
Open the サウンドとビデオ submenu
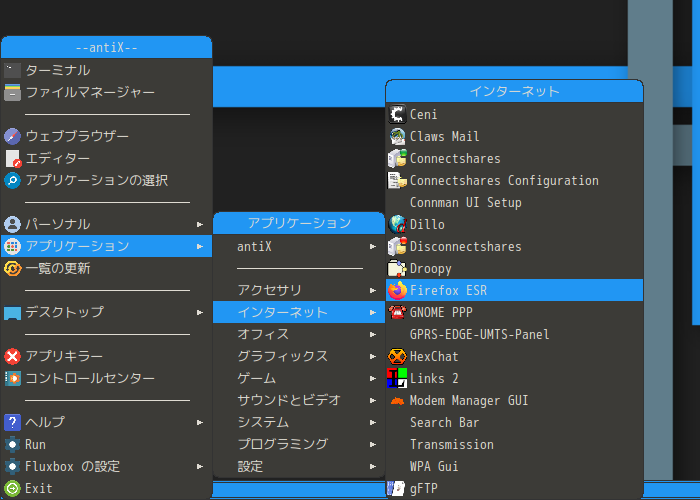pos(299,400)
